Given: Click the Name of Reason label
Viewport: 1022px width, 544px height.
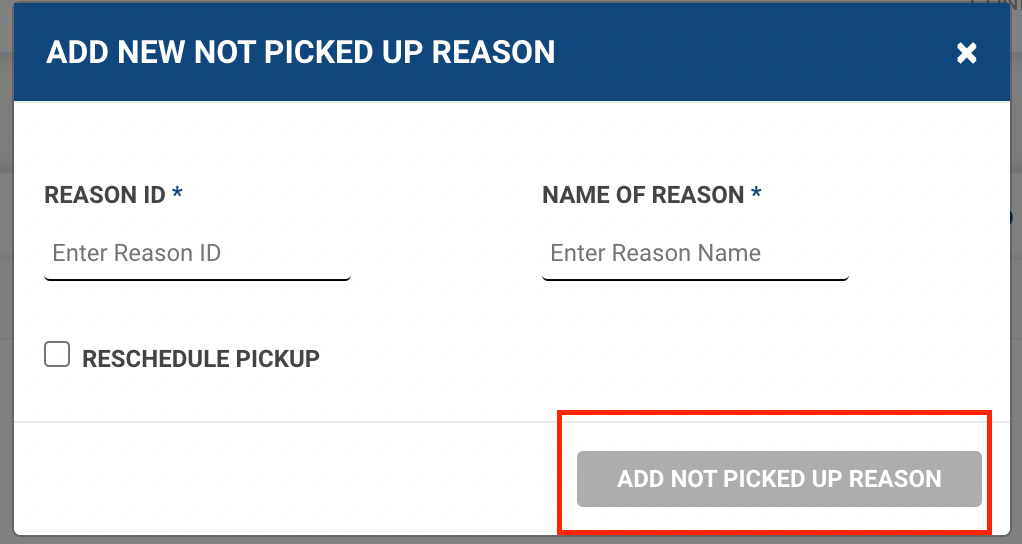Looking at the screenshot, I should tap(643, 195).
